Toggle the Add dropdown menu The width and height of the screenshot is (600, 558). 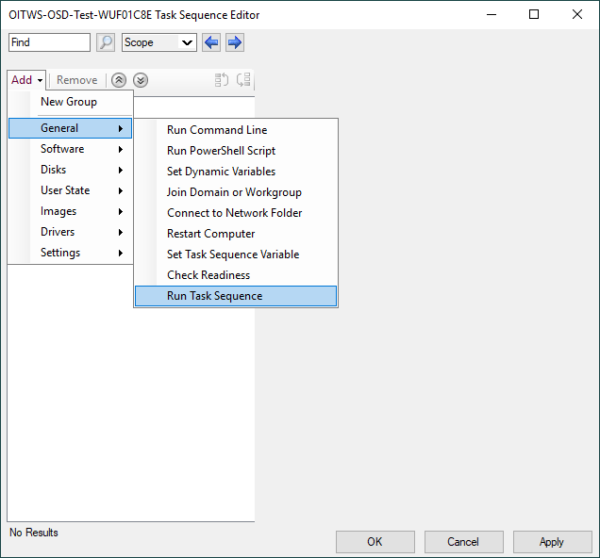(x=26, y=80)
